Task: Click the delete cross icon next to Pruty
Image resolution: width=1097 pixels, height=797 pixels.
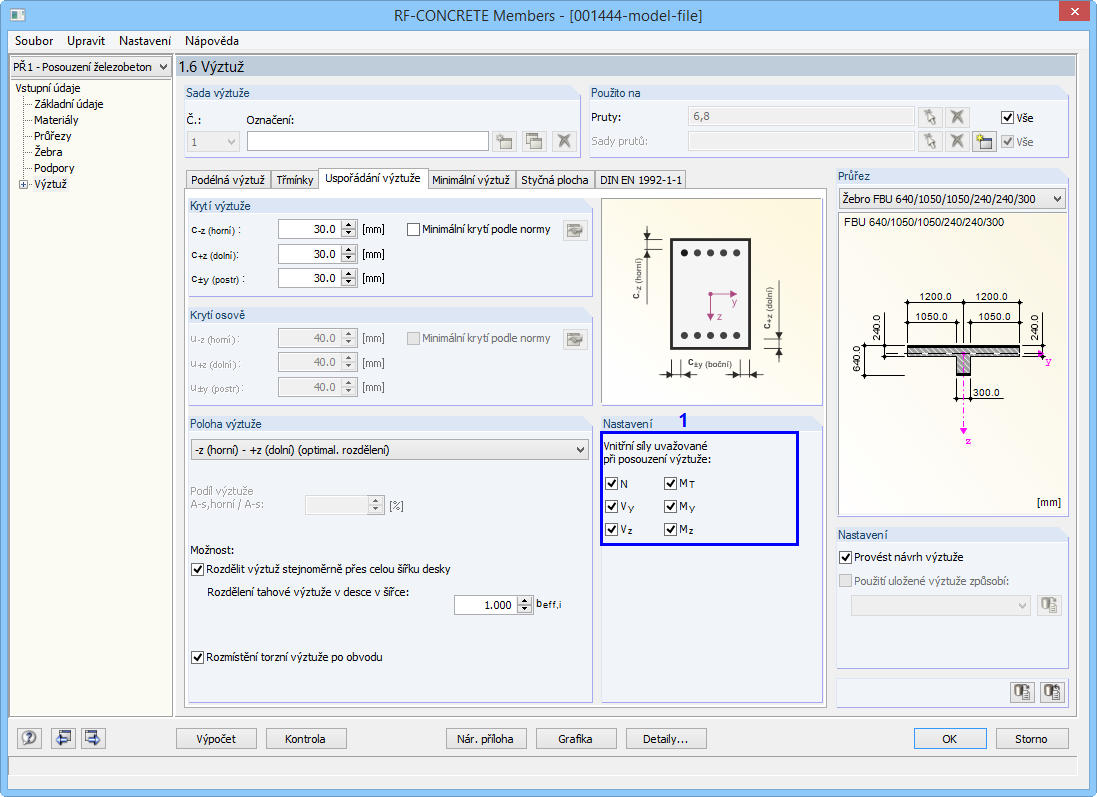Action: point(957,117)
